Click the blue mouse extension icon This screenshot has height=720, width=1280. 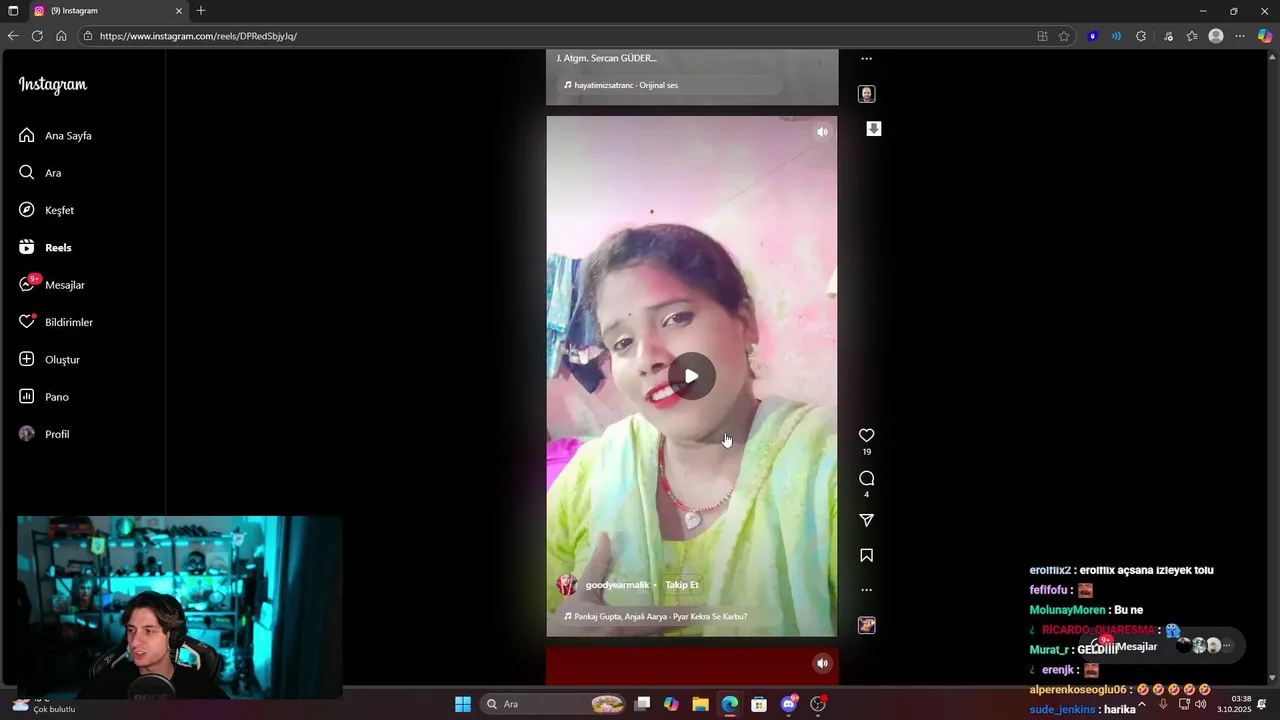(1093, 36)
